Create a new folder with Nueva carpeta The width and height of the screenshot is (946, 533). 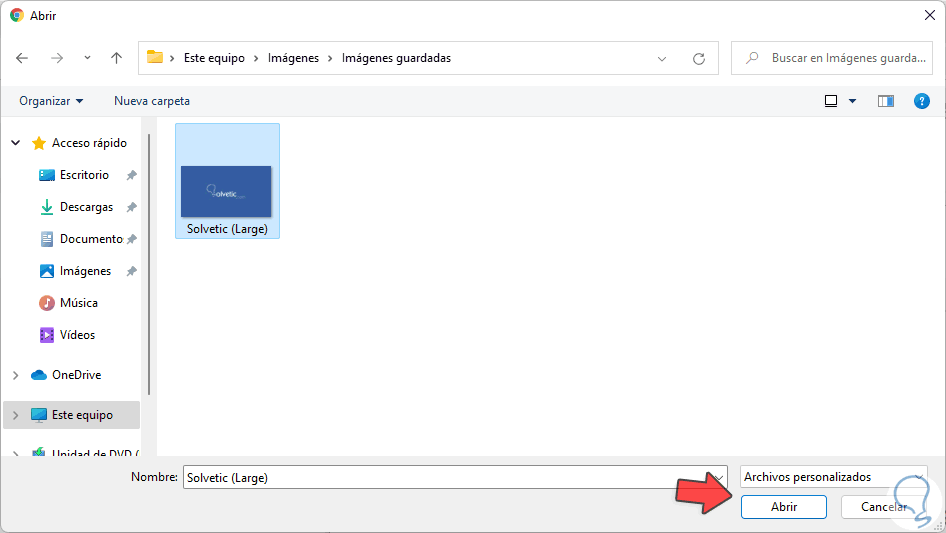152,101
